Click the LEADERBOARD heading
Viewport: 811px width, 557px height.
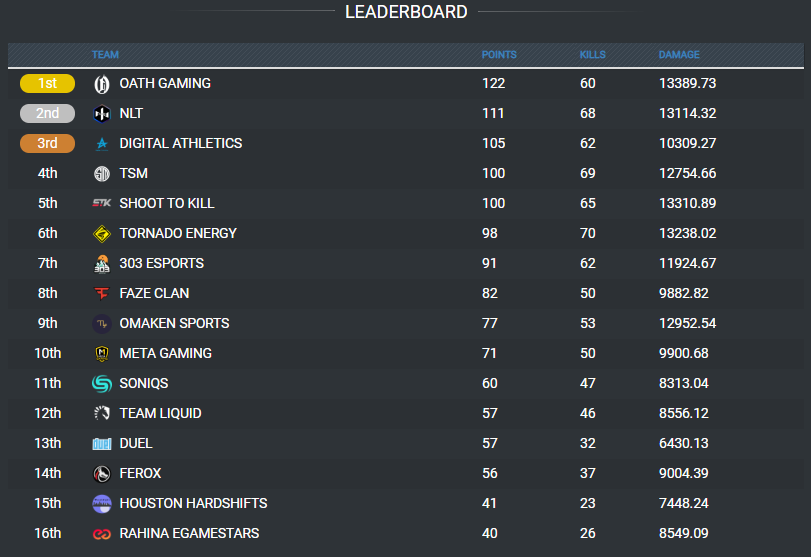[406, 12]
